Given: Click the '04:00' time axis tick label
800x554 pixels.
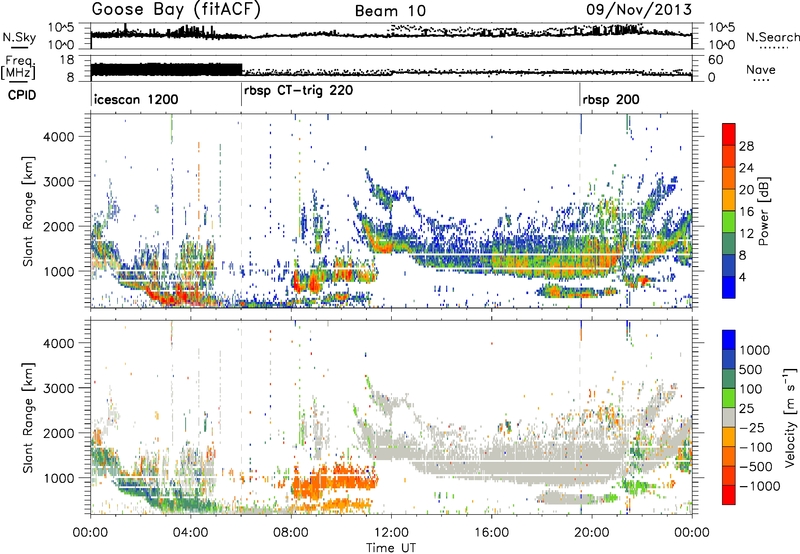Looking at the screenshot, I should (x=191, y=533).
